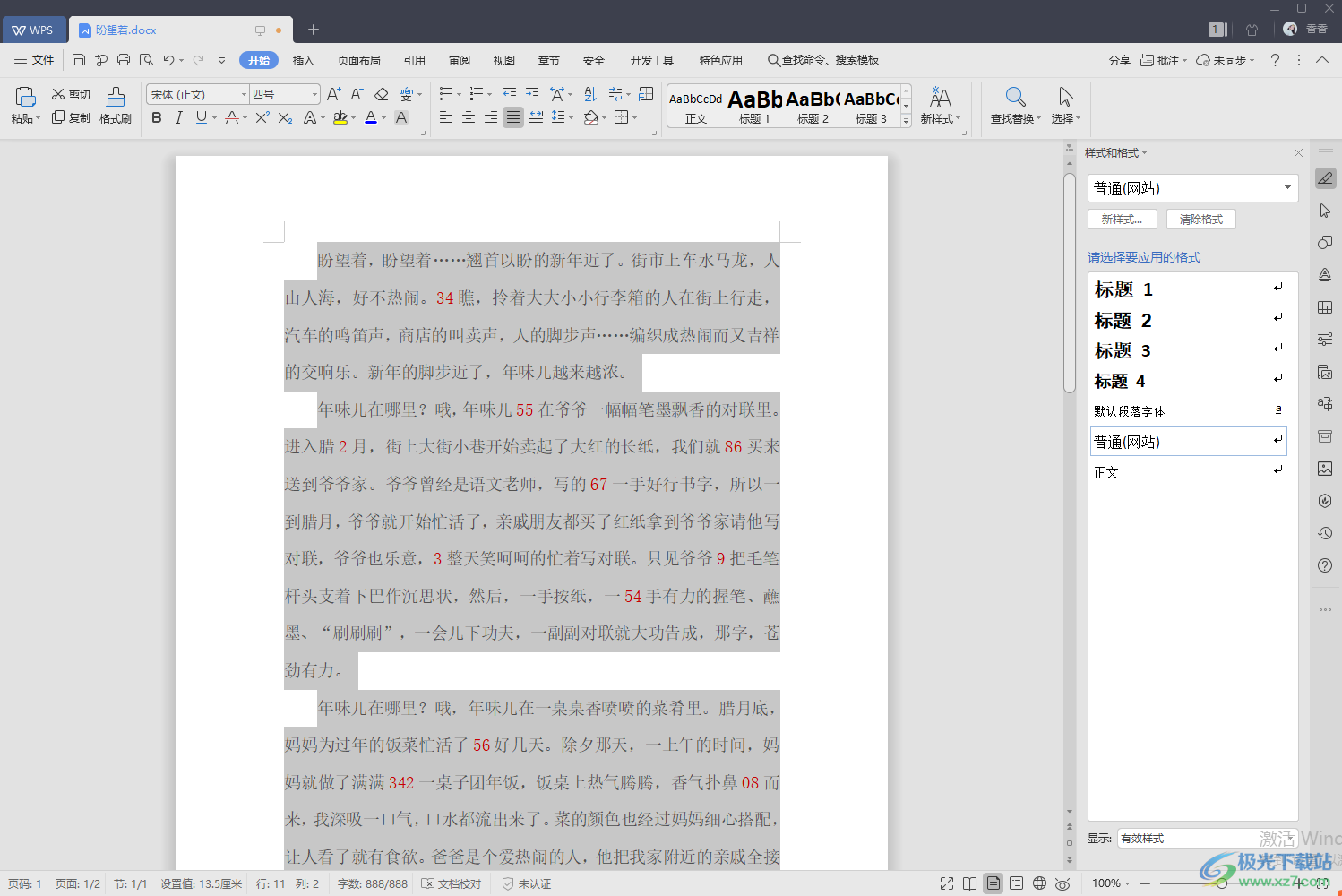
Task: Open the history clock icon in right sidebar
Action: tap(1325, 533)
